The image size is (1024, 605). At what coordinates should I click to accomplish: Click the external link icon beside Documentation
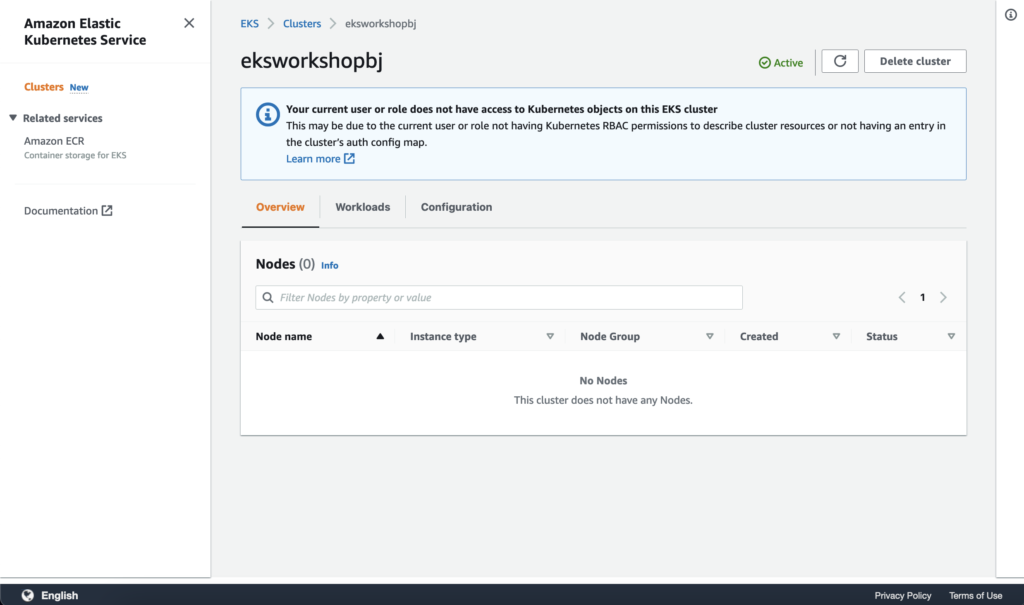[107, 210]
